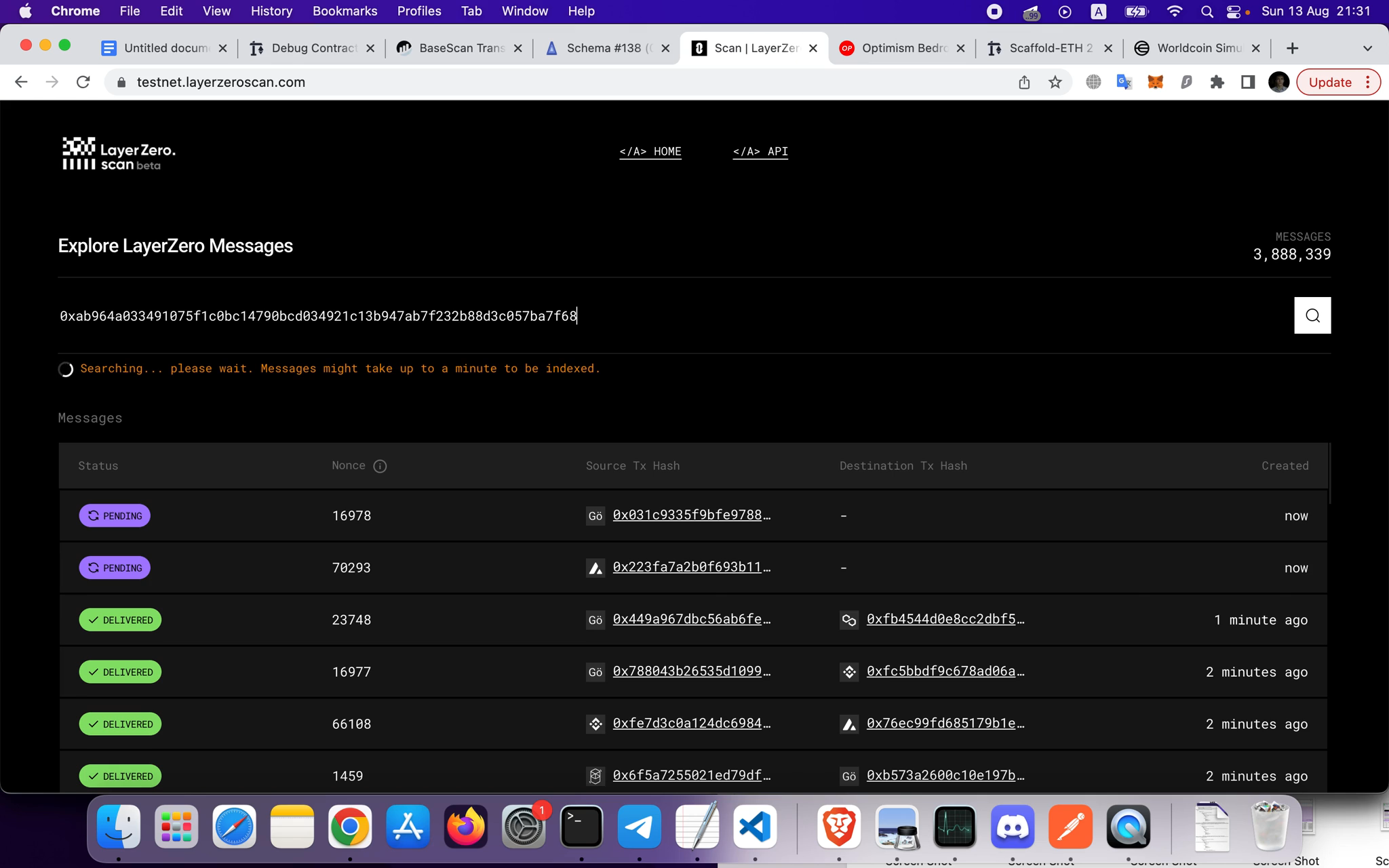The width and height of the screenshot is (1389, 868).
Task: Open Control Center in the menu bar
Action: coord(1234,11)
